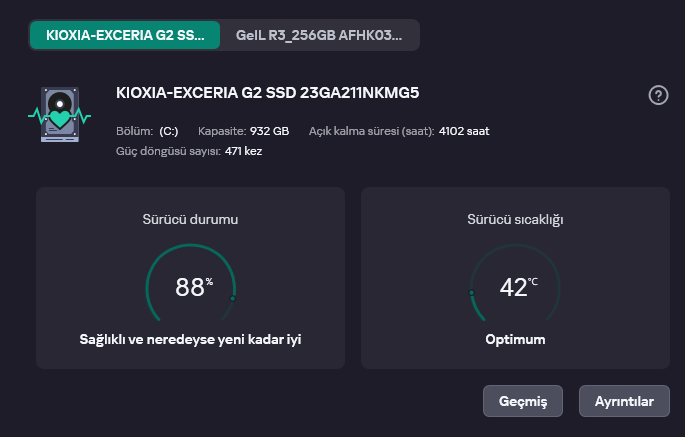
Task: Click the 88 percent number readout
Action: click(x=190, y=288)
